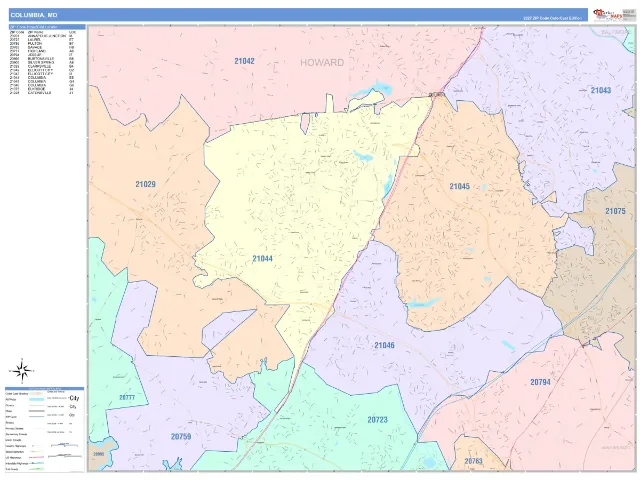Select the 21029 ZIP code label

point(145,184)
